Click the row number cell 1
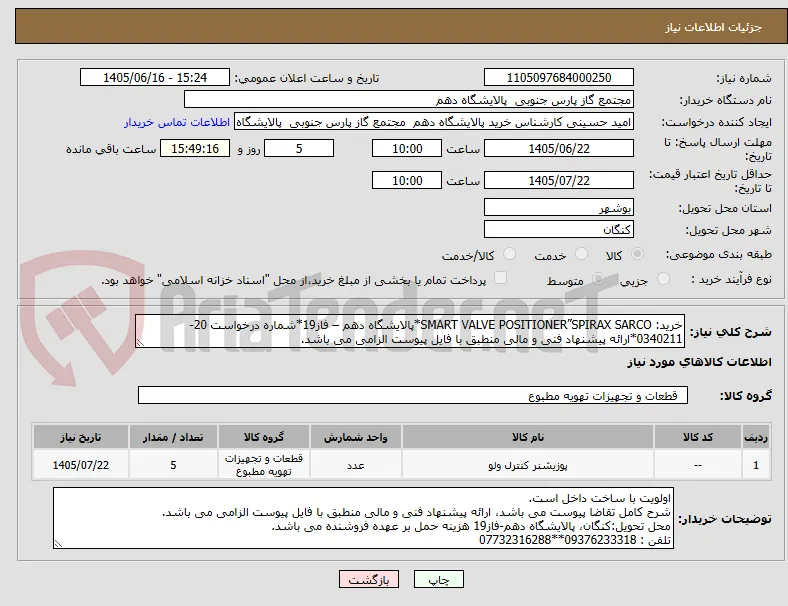 point(756,465)
